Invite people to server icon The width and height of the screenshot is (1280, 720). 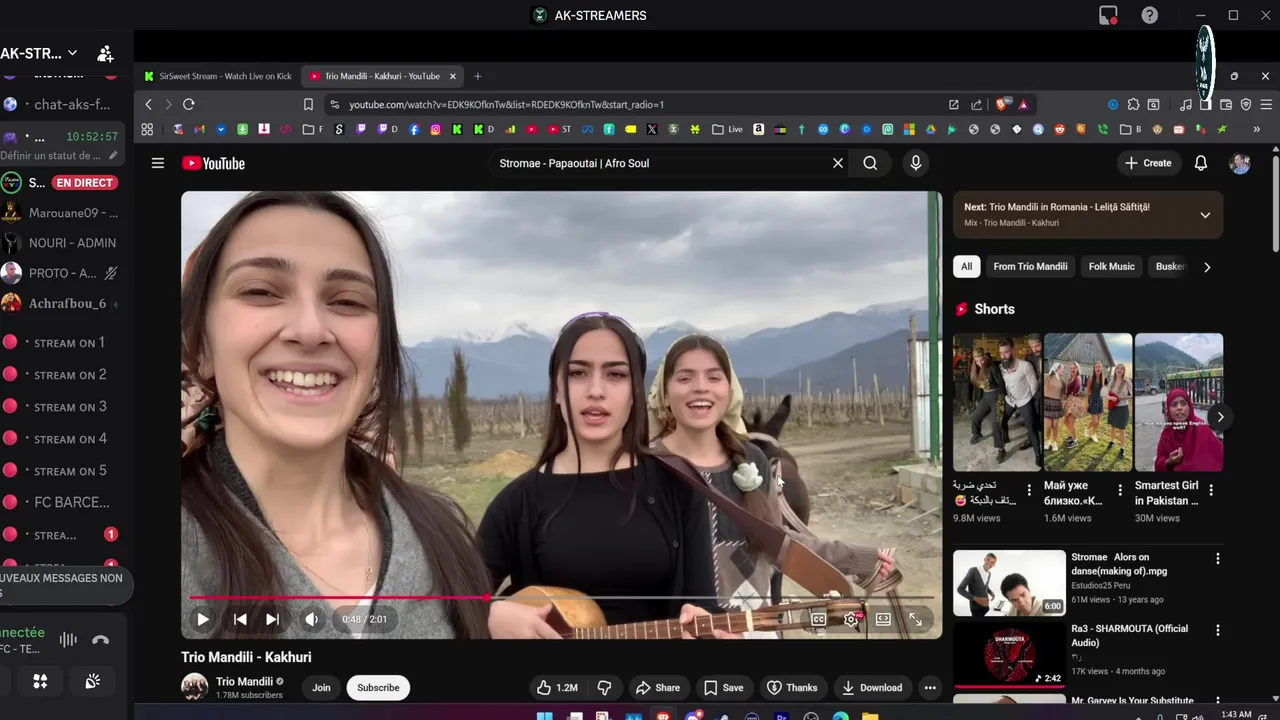(104, 54)
